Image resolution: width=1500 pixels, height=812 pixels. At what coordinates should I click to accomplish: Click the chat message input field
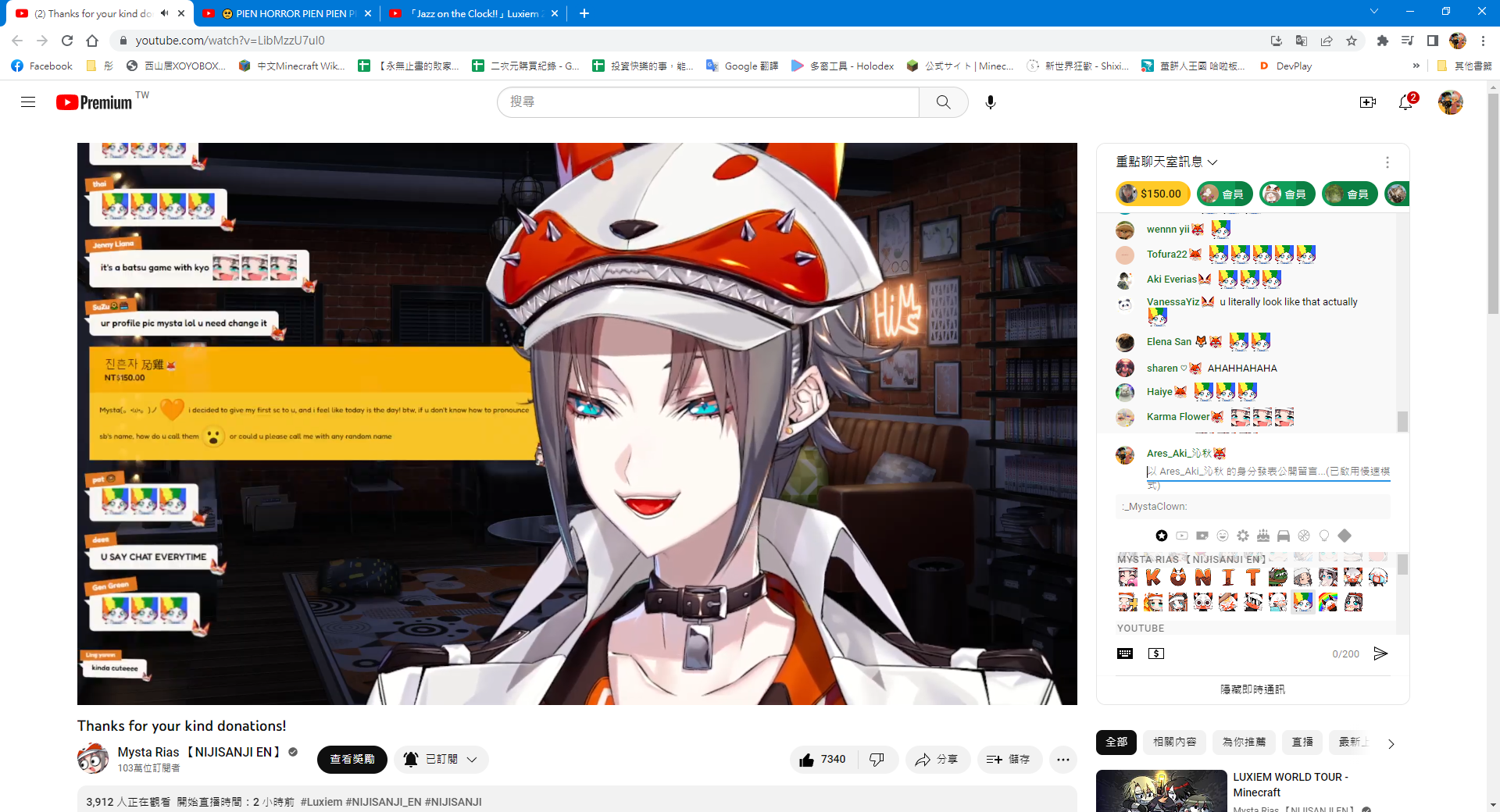pyautogui.click(x=1267, y=472)
